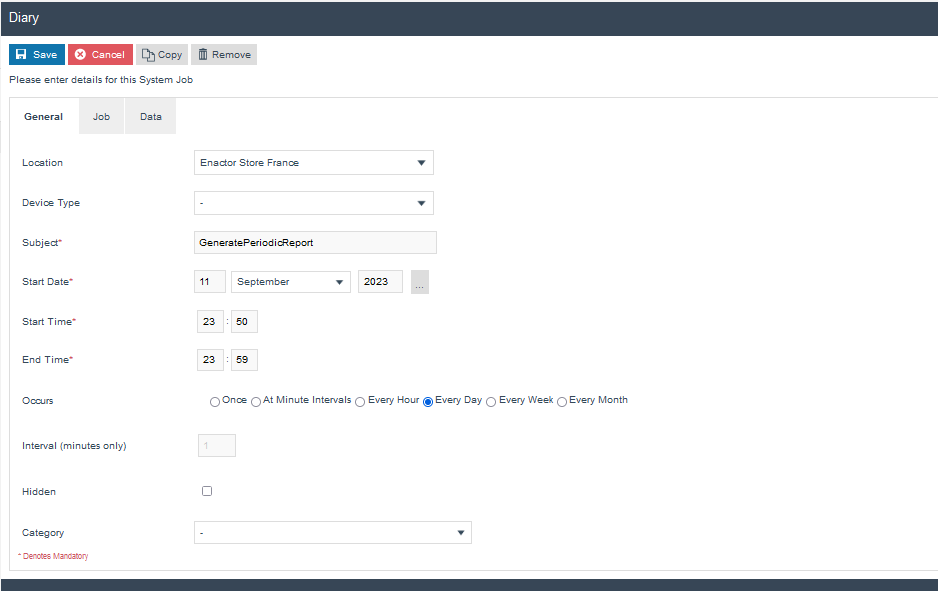Switch to the Job tab
Viewport: 938px width, 591px height.
pos(101,117)
